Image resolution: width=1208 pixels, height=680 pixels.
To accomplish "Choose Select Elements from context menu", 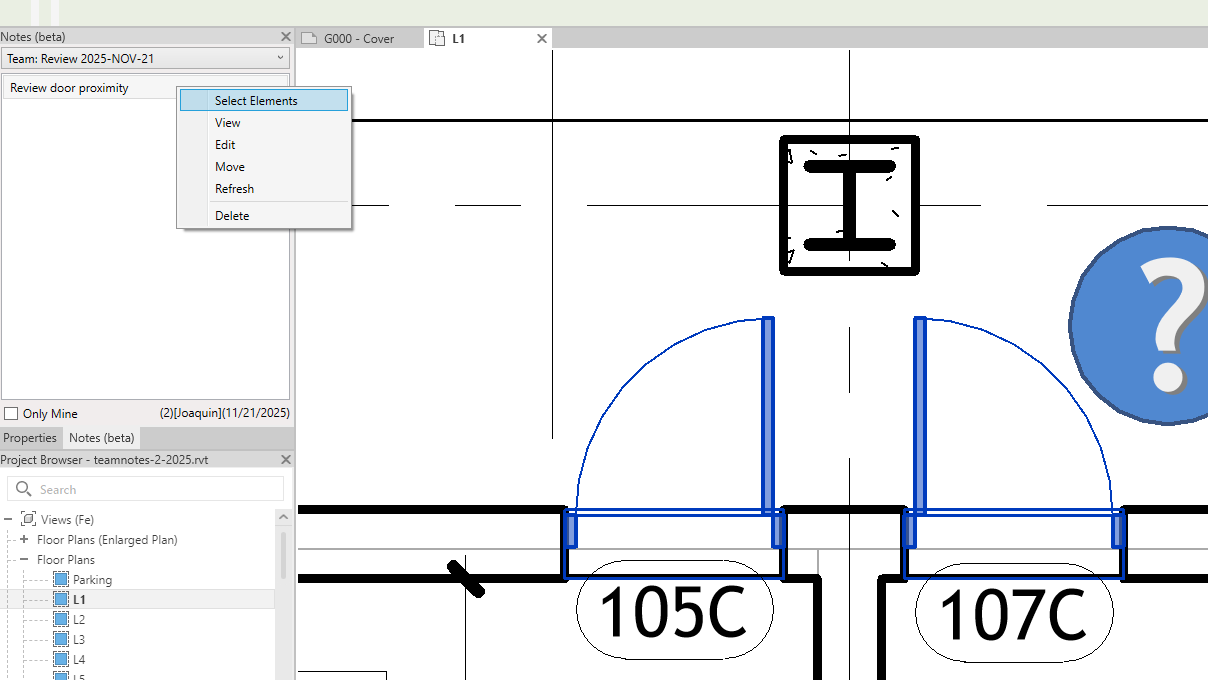I will pyautogui.click(x=256, y=101).
